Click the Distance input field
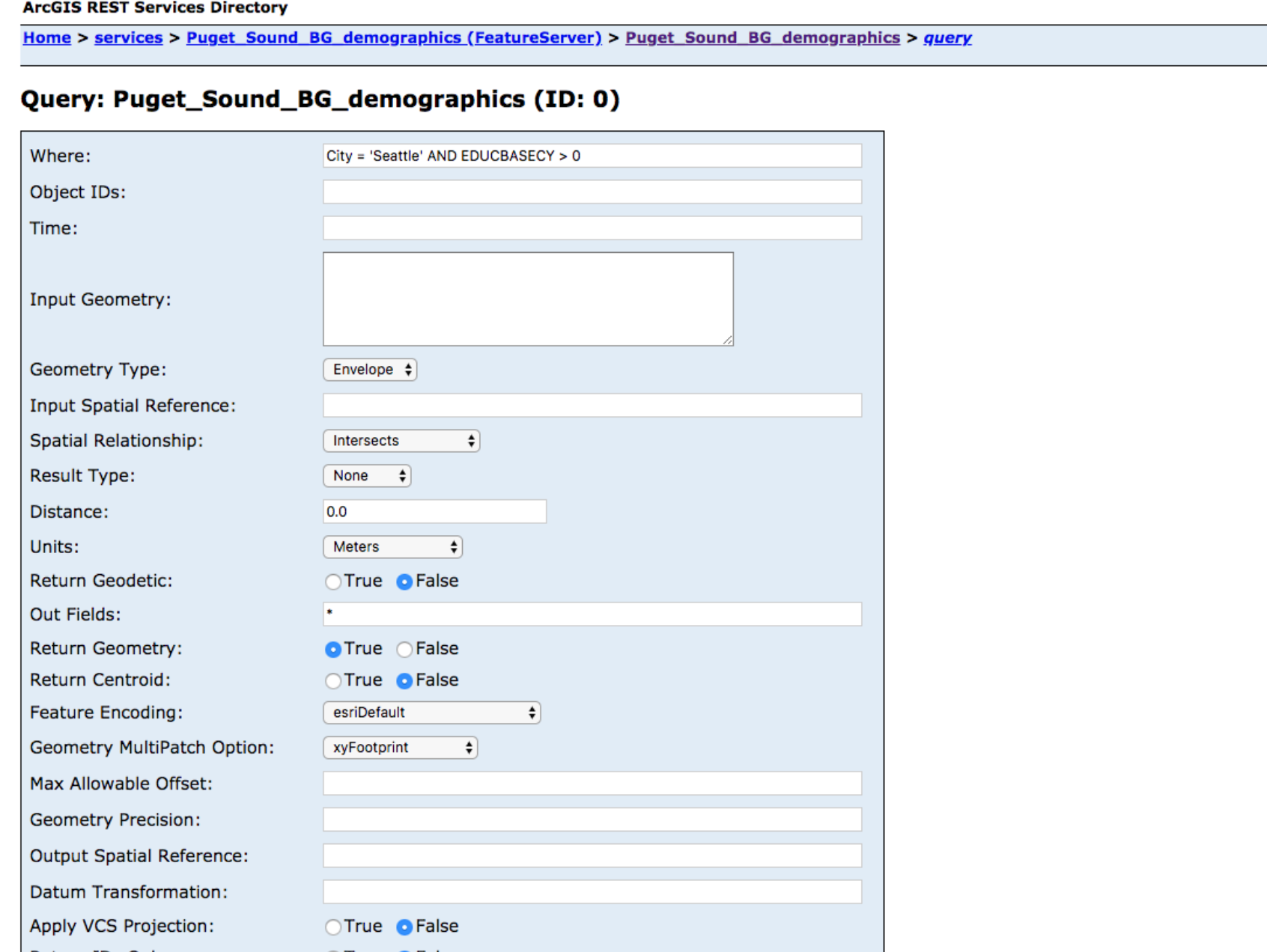The image size is (1267, 952). tap(434, 512)
